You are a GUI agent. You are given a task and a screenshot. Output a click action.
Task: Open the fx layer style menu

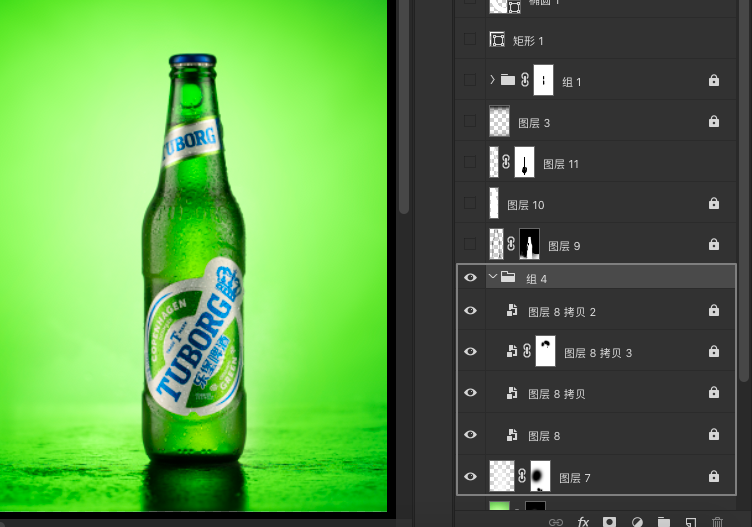[583, 522]
